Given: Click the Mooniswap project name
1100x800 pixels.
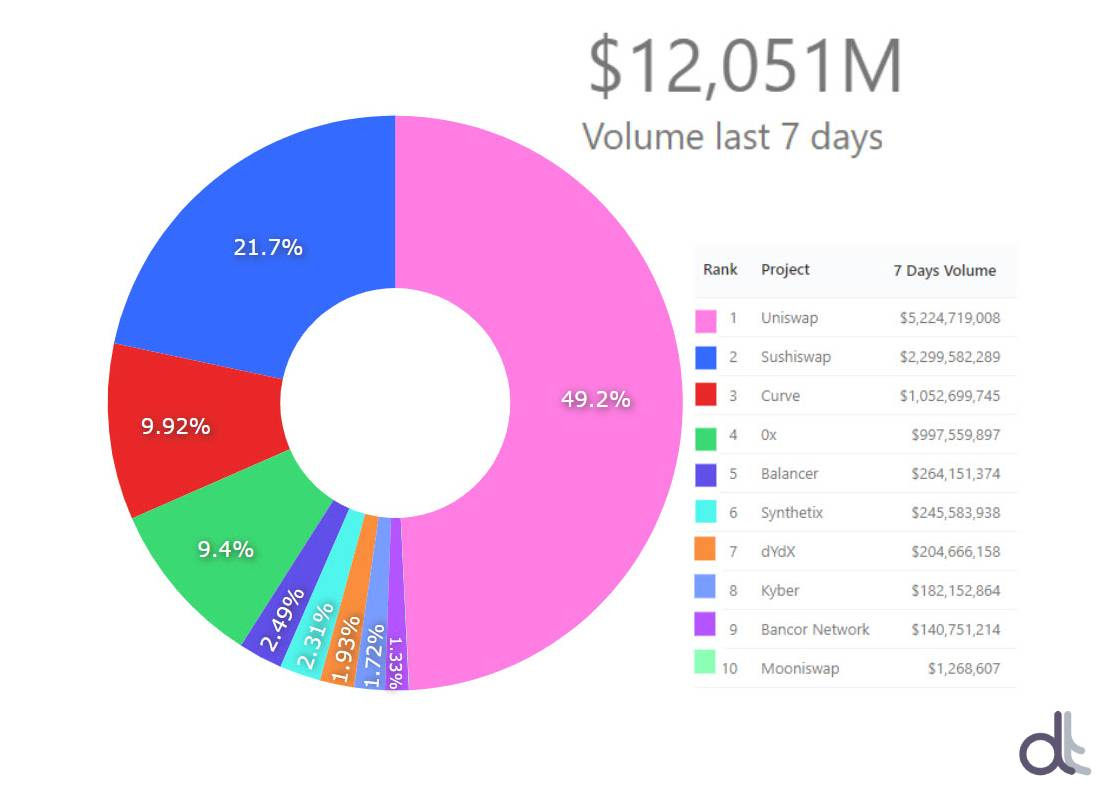Looking at the screenshot, I should 800,669.
